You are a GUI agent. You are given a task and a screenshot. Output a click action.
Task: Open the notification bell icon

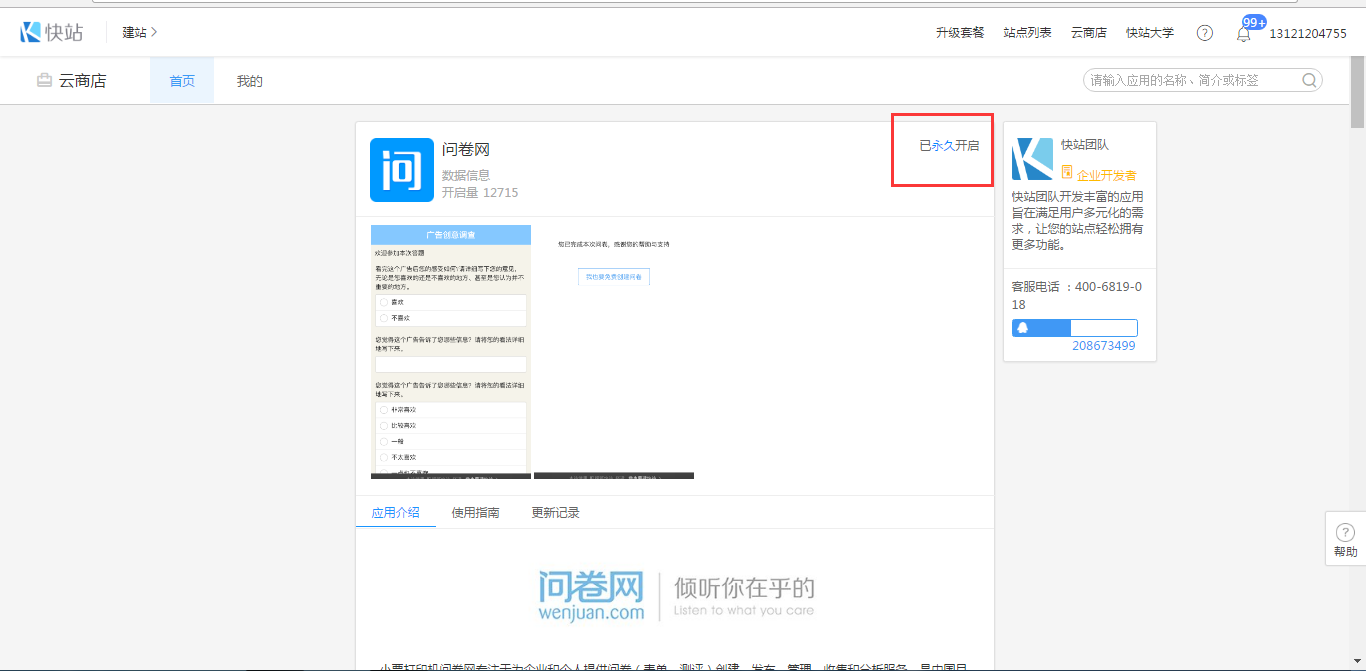(x=1243, y=33)
